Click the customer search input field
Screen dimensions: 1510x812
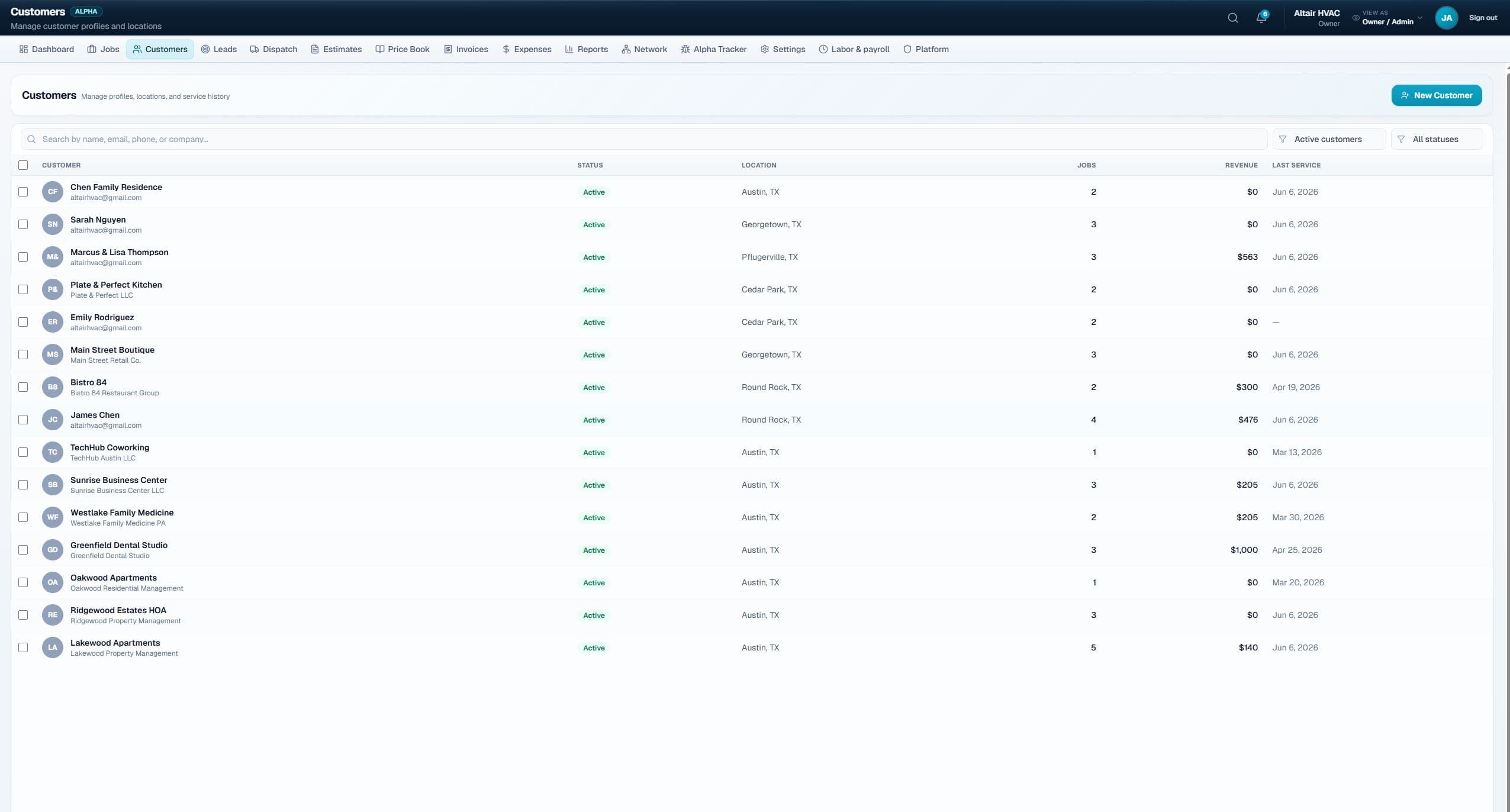[644, 139]
